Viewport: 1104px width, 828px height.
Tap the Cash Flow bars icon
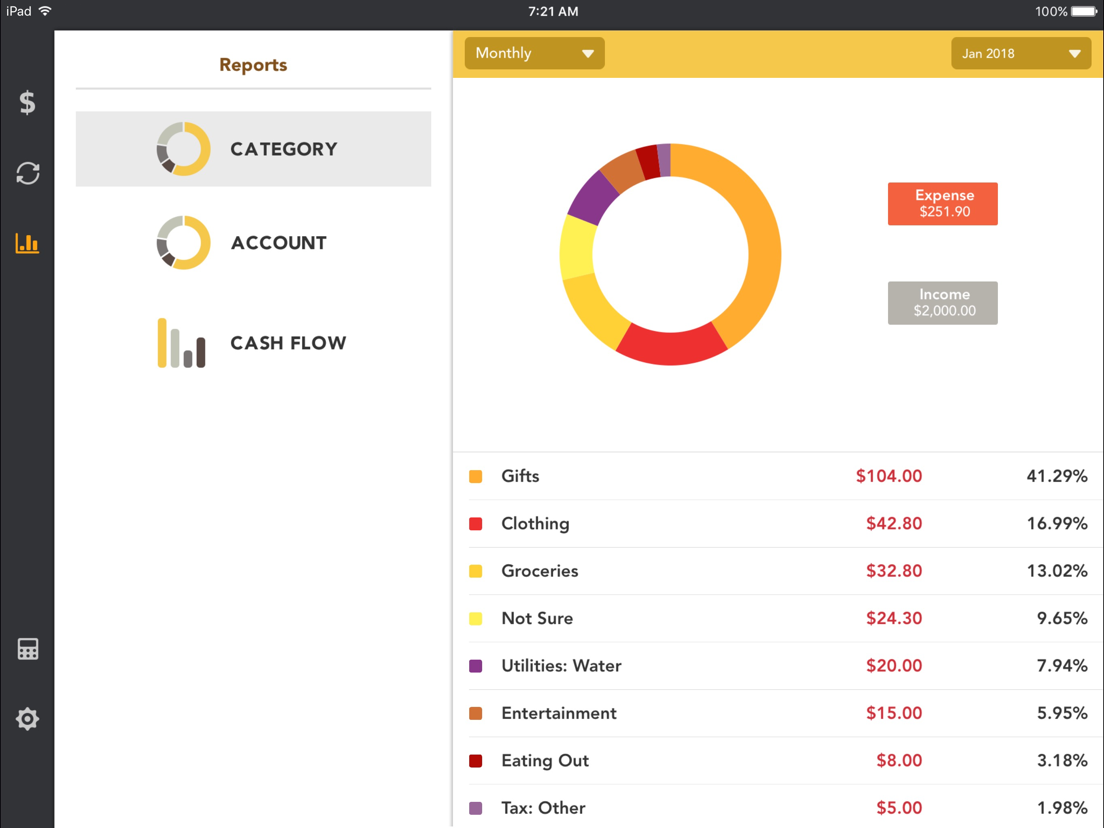coord(182,343)
